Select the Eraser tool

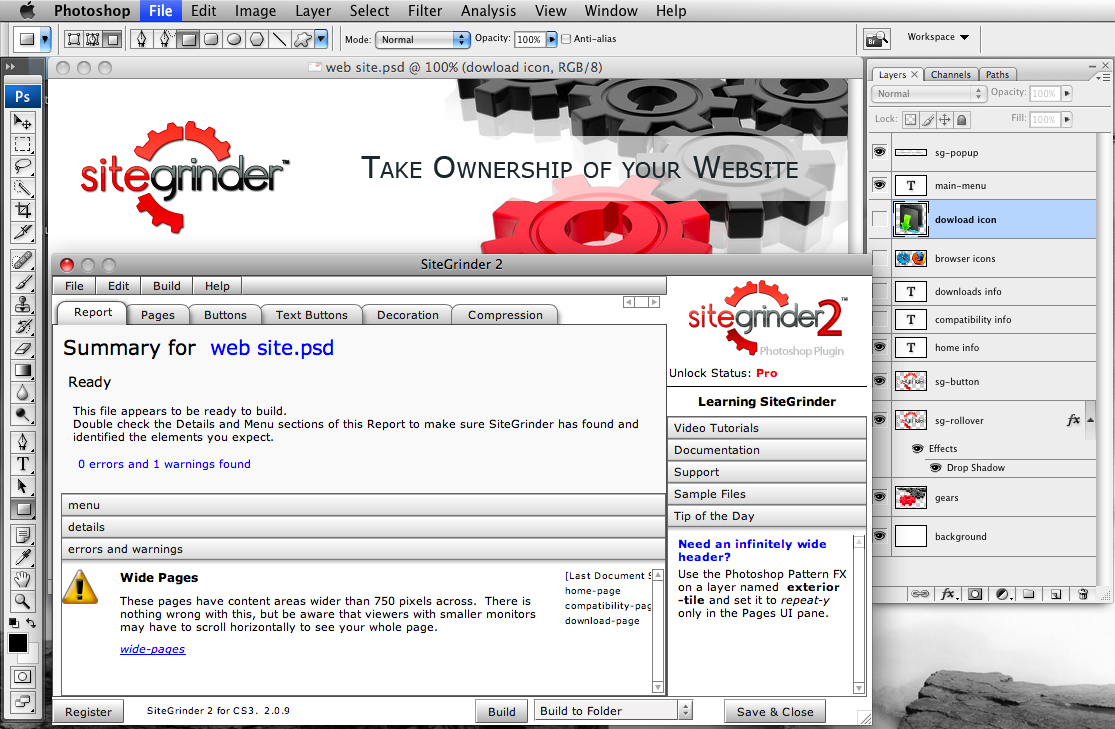(x=23, y=348)
